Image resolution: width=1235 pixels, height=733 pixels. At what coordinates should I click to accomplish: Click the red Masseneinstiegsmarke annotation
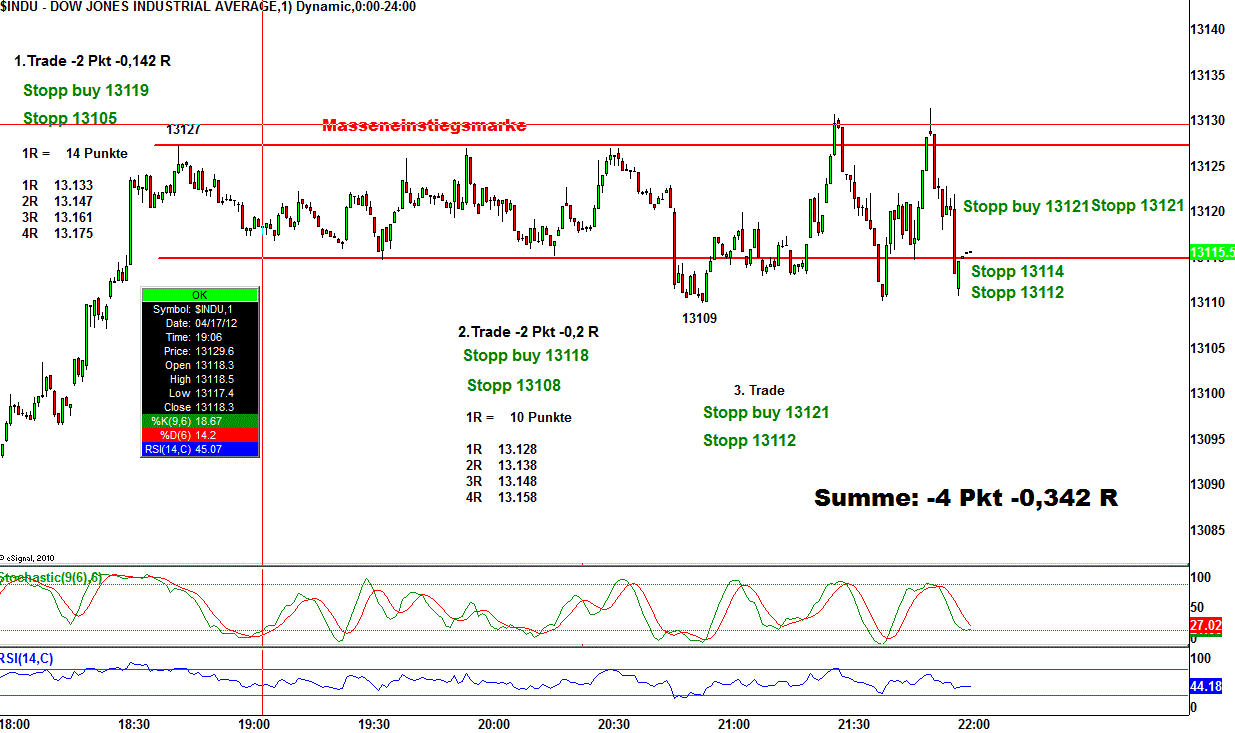pos(424,126)
